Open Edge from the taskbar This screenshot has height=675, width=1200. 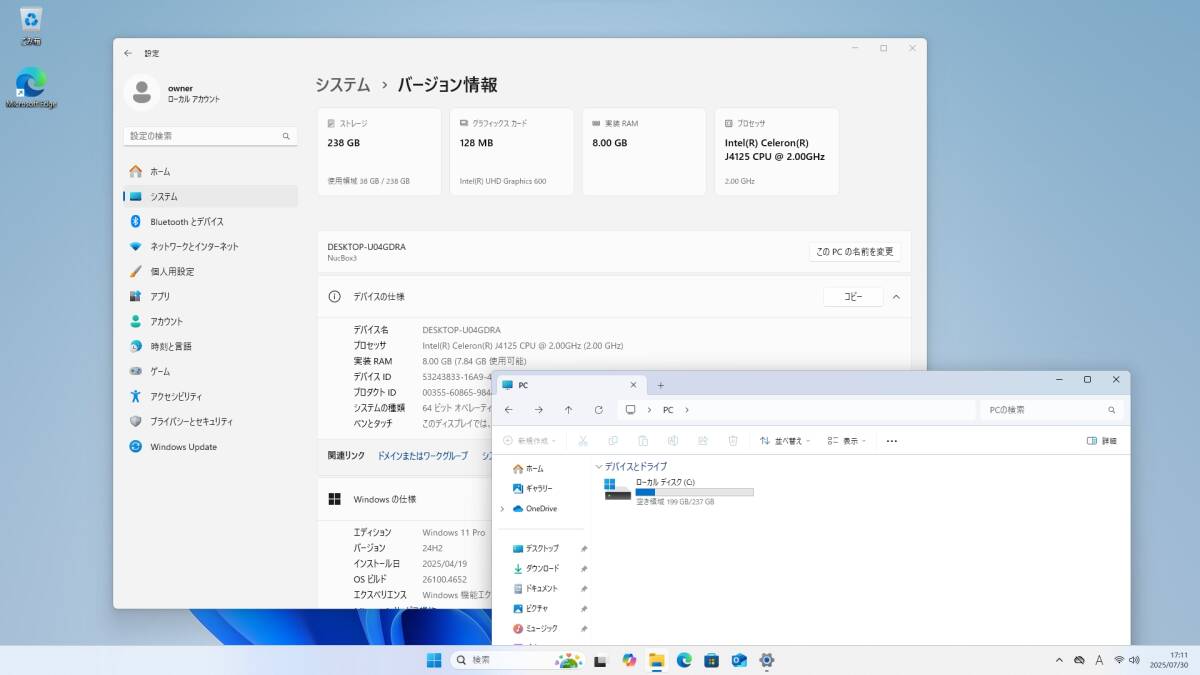[684, 660]
